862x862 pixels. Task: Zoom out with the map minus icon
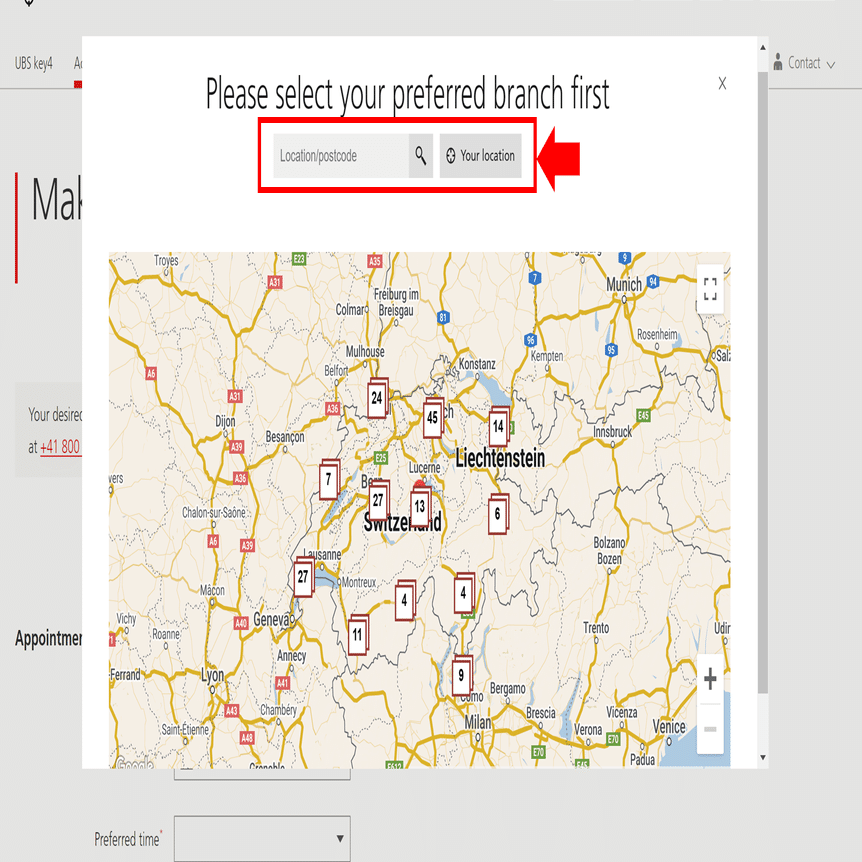coord(710,729)
